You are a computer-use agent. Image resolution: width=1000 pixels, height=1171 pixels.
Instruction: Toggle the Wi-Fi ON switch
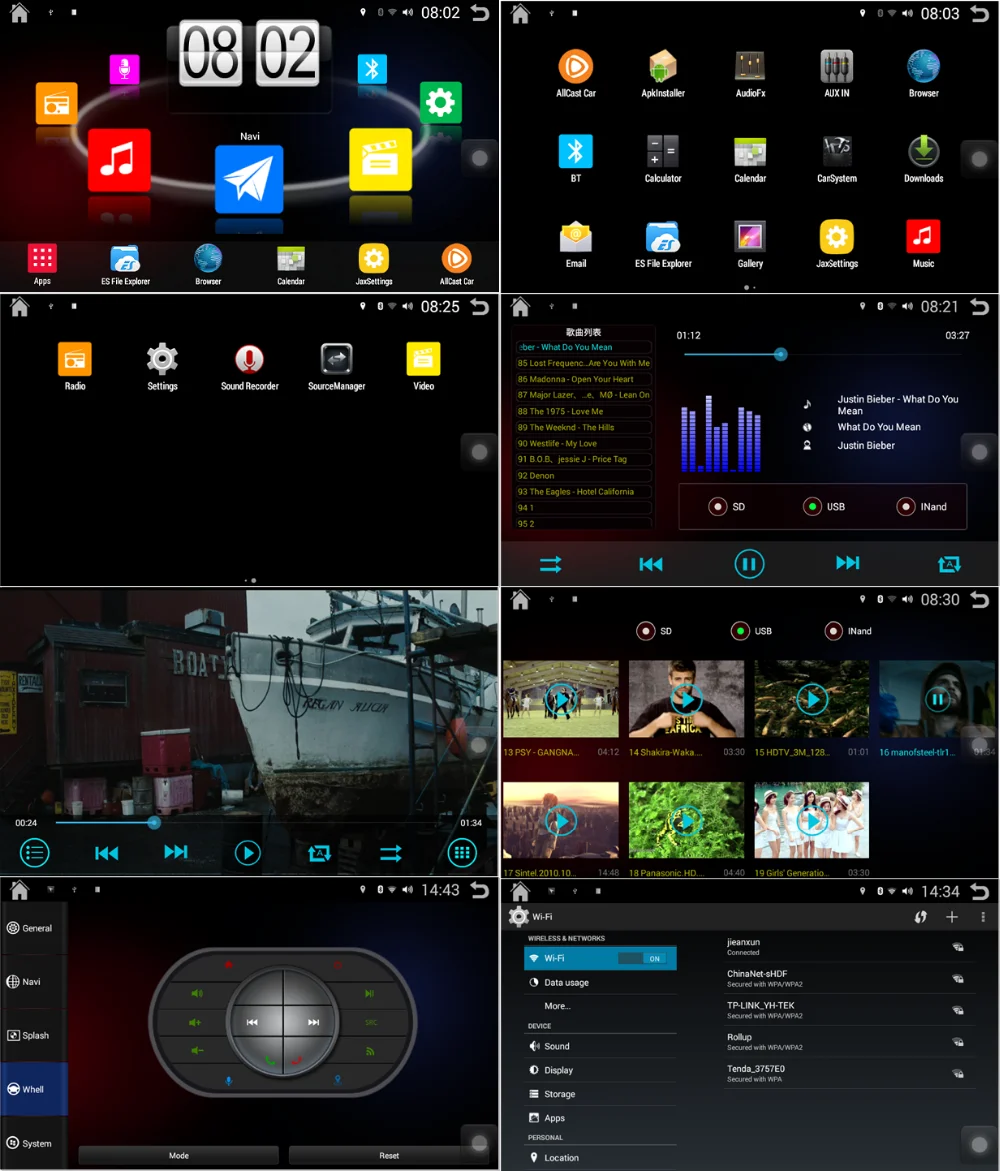pos(643,958)
